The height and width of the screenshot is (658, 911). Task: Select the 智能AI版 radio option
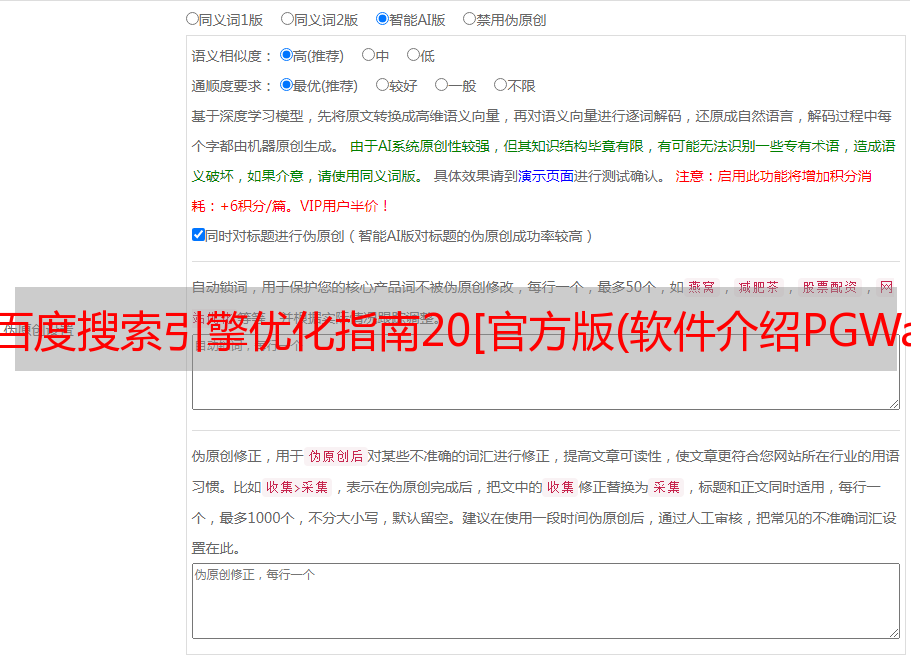pyautogui.click(x=382, y=19)
